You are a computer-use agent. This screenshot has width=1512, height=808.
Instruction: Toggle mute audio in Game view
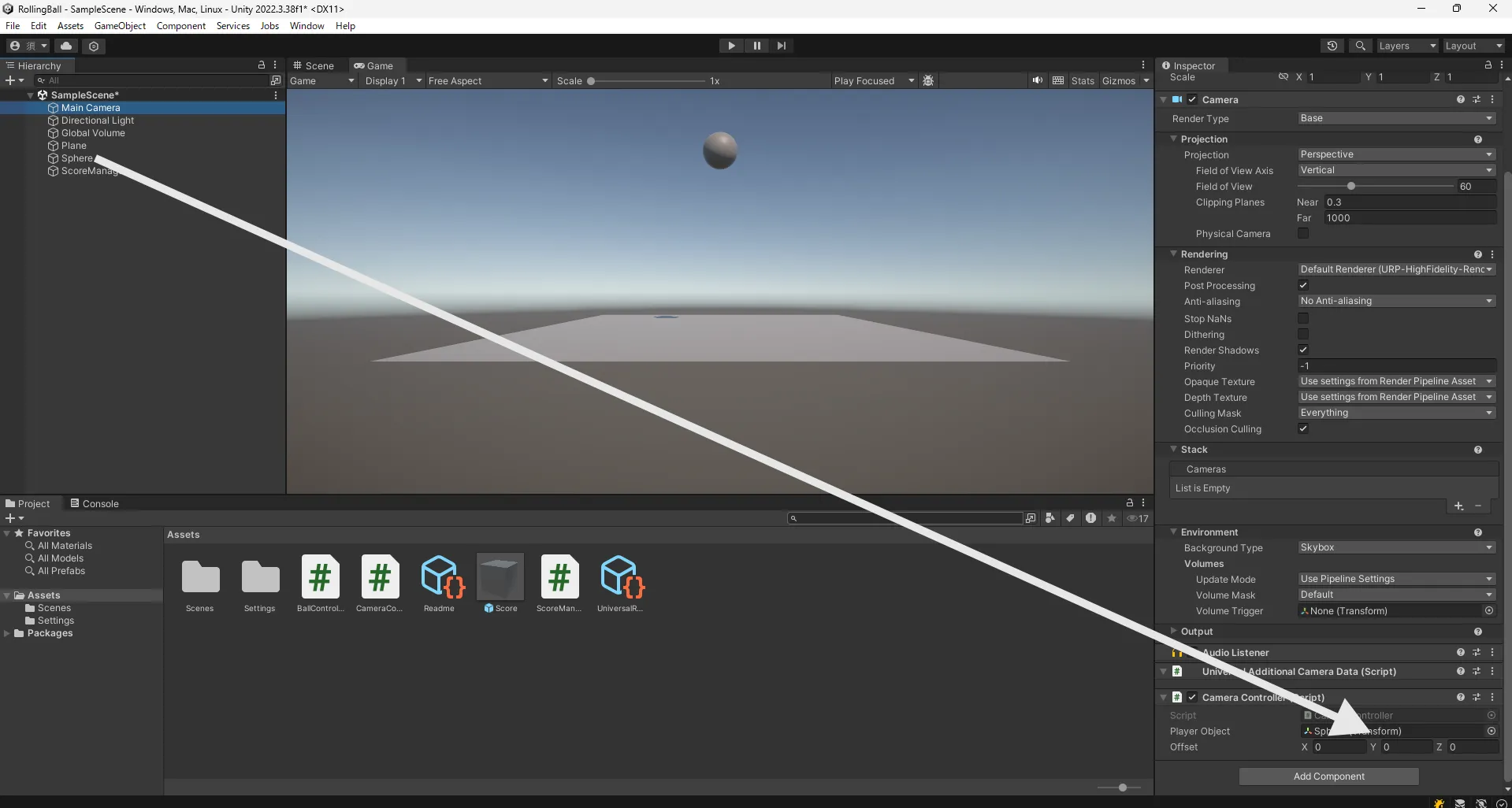click(1037, 80)
